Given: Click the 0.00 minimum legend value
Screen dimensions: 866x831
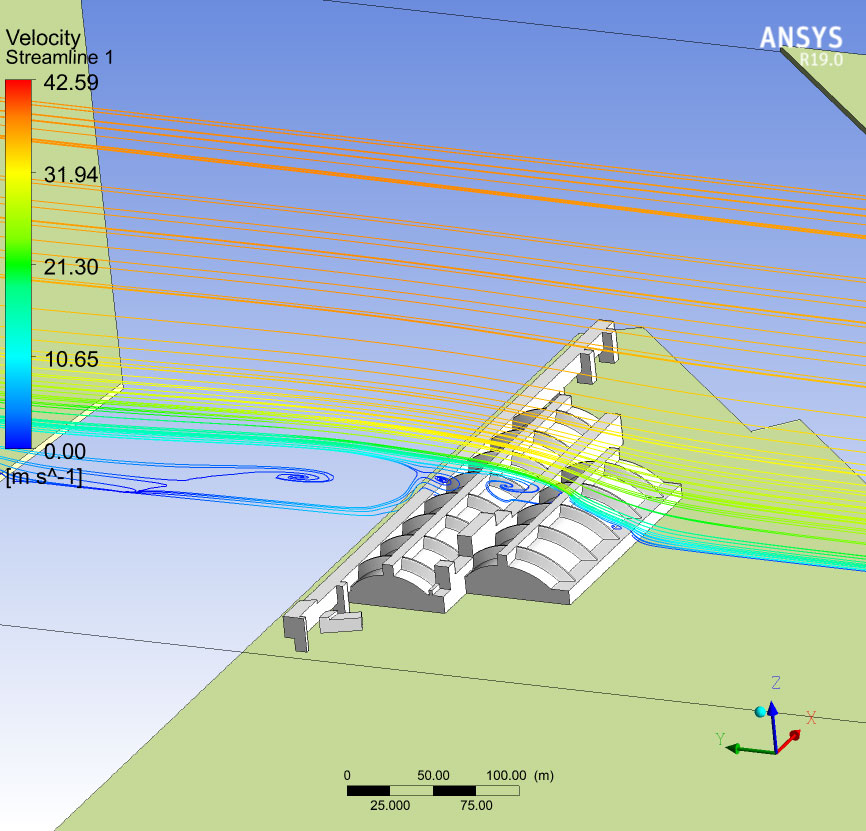Looking at the screenshot, I should coord(65,451).
